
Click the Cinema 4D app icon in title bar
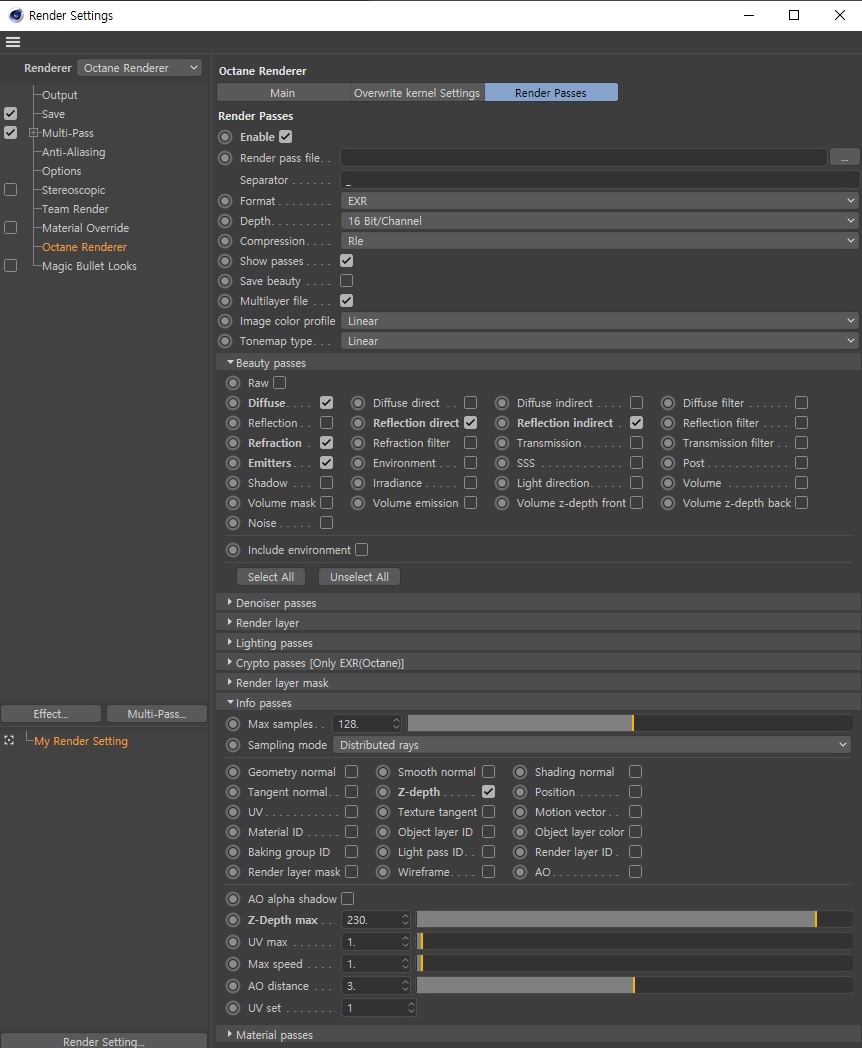point(16,15)
